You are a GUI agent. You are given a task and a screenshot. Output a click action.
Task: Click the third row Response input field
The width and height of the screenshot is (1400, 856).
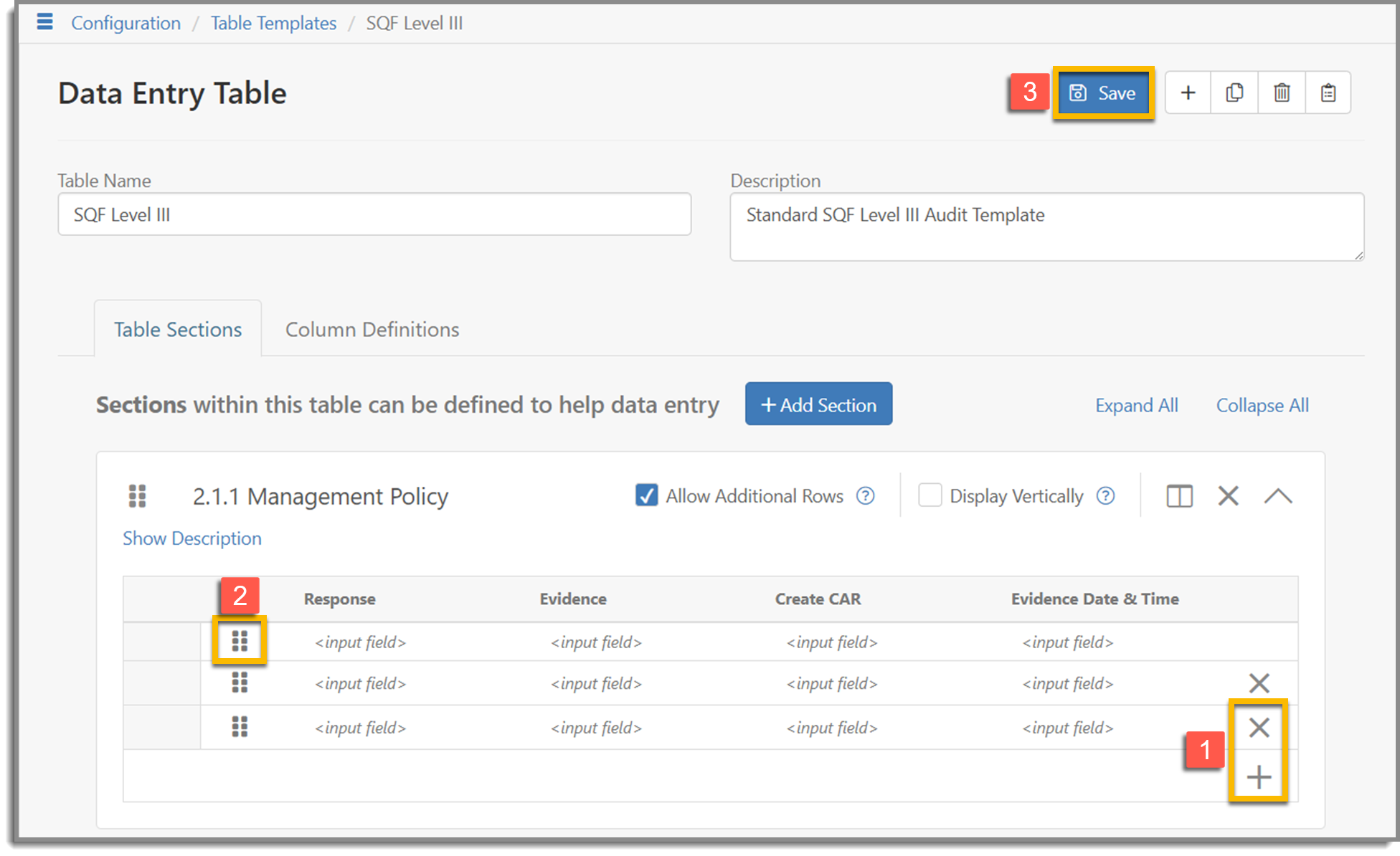(x=360, y=728)
